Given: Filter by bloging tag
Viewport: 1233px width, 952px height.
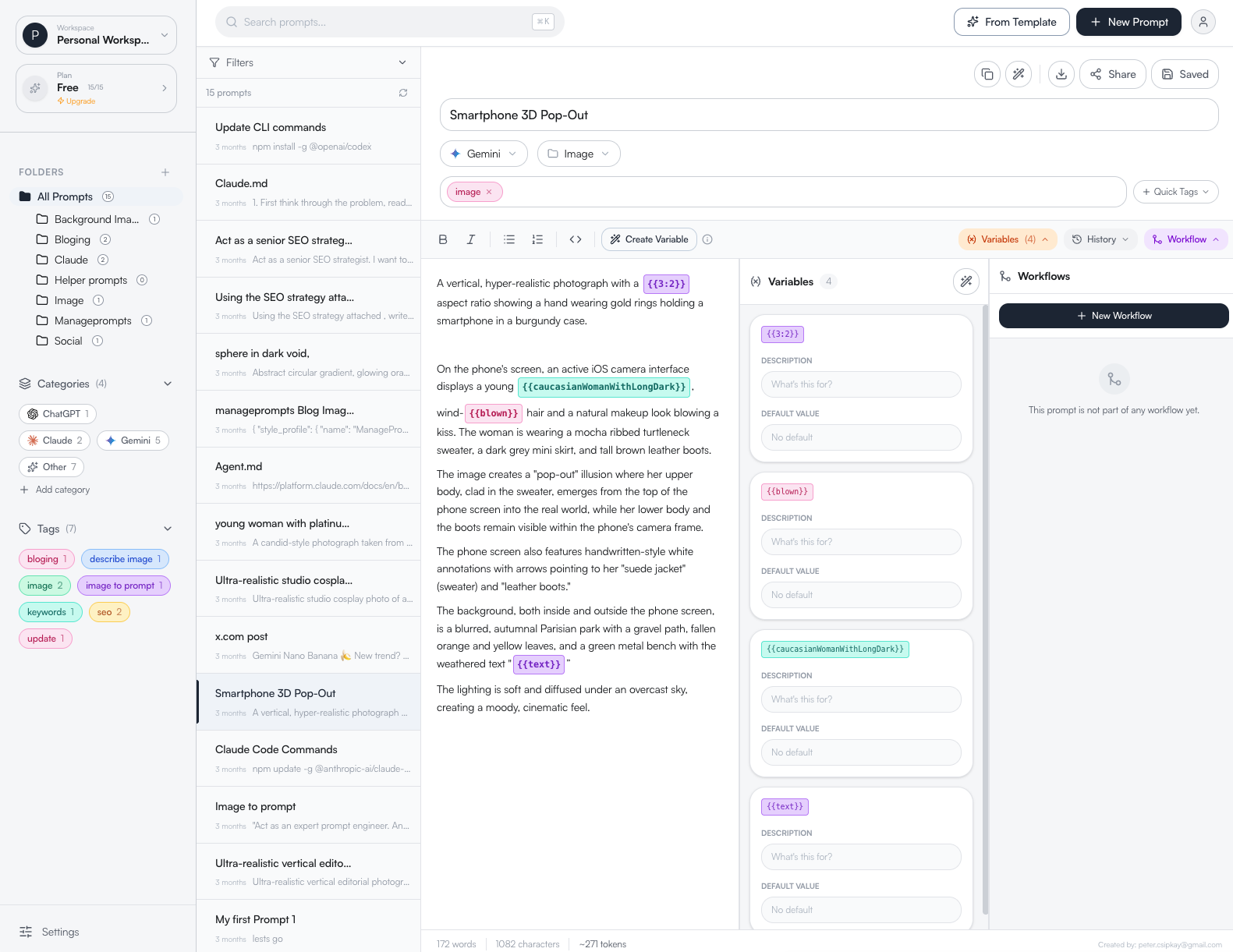Looking at the screenshot, I should [47, 559].
